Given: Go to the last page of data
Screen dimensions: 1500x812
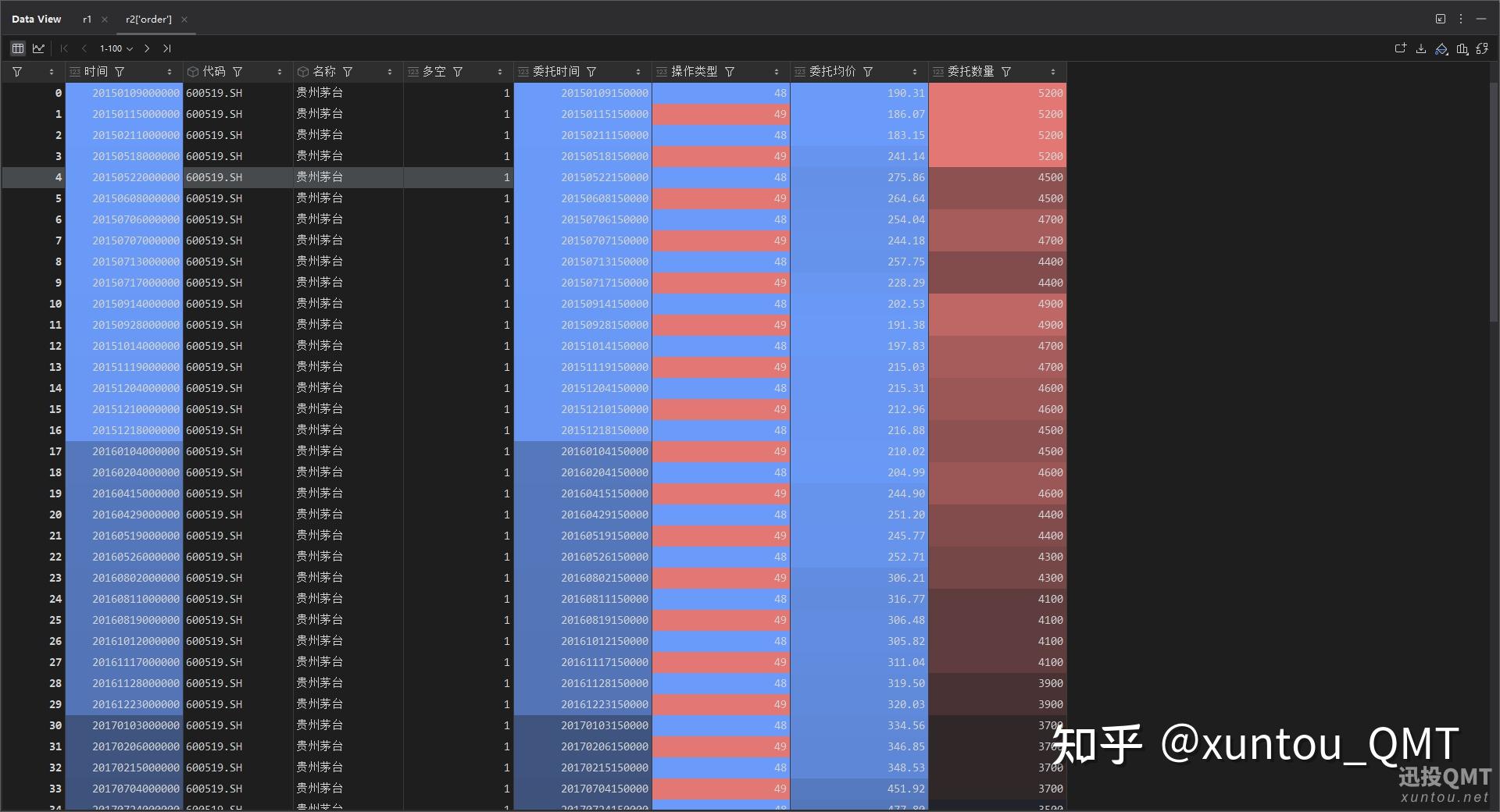Looking at the screenshot, I should (x=166, y=48).
